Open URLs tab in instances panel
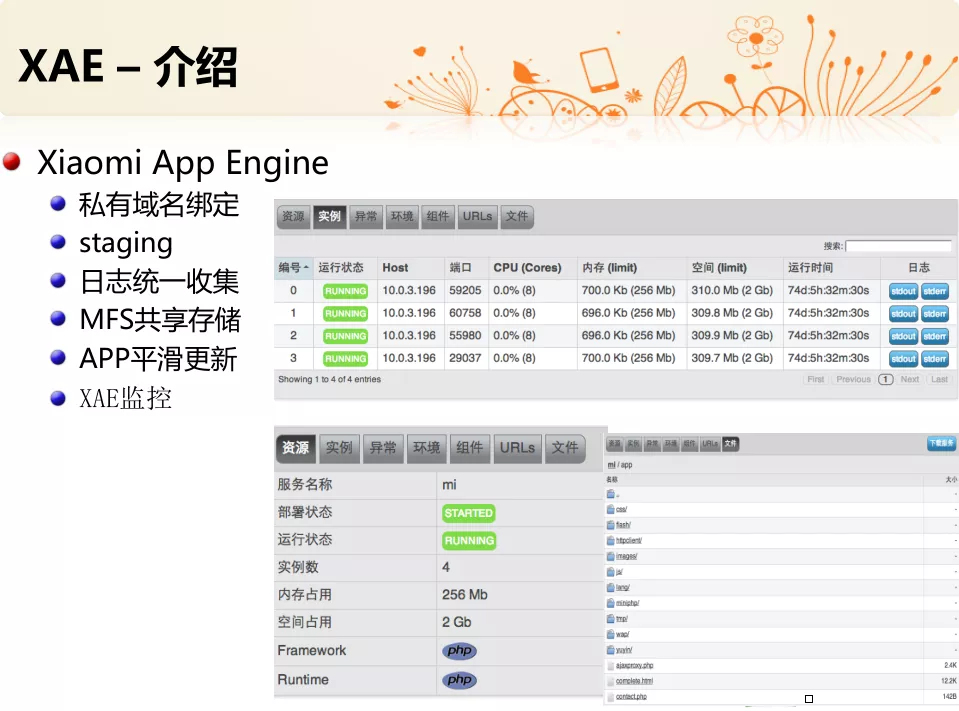Viewport: 959px width, 711px height. pos(478,216)
